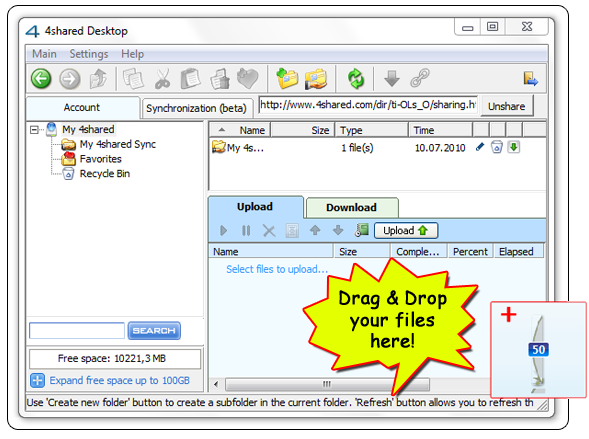Click the Select files to upload link

[x=277, y=269]
